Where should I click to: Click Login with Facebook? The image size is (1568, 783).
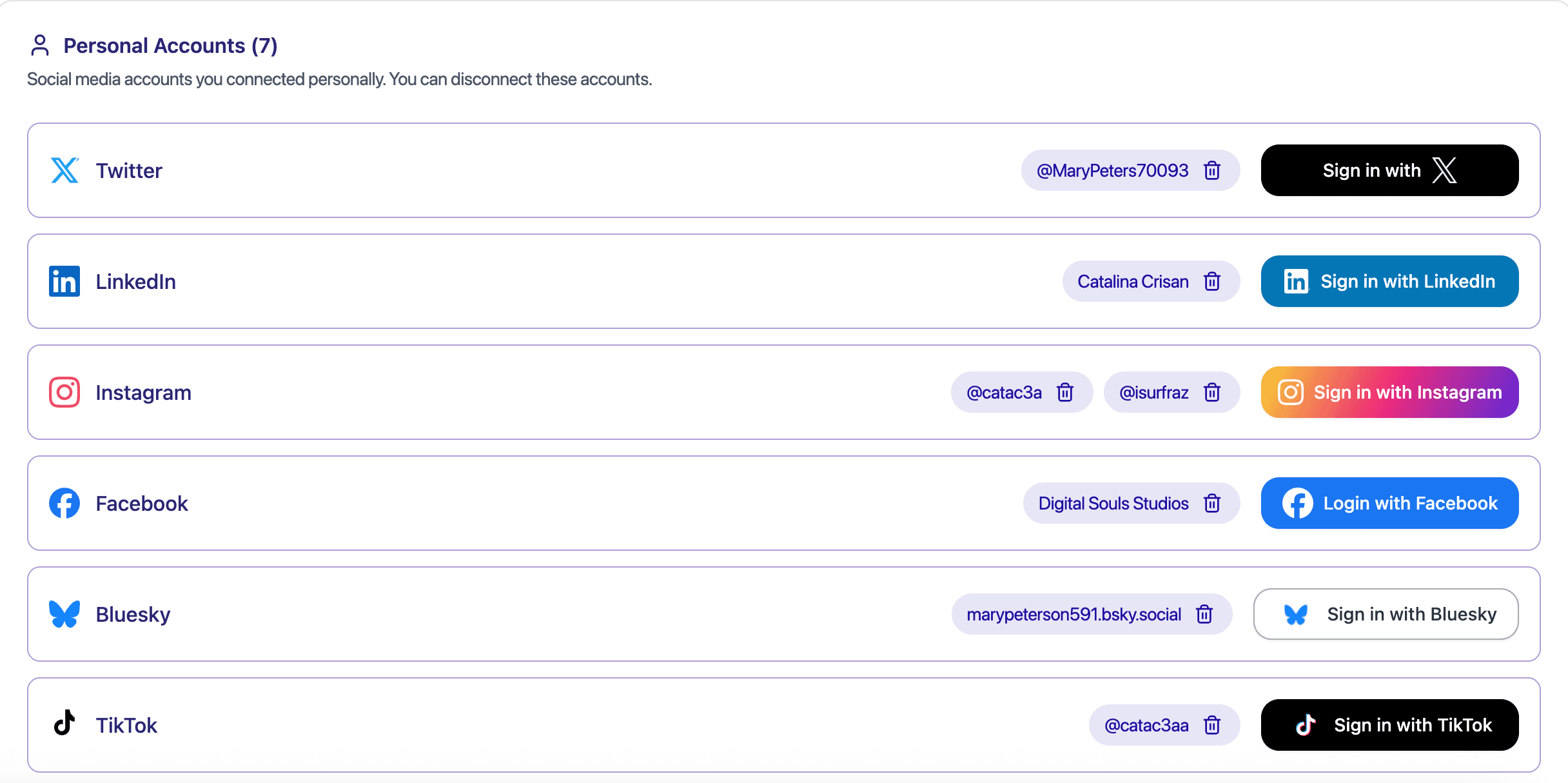[x=1389, y=503]
